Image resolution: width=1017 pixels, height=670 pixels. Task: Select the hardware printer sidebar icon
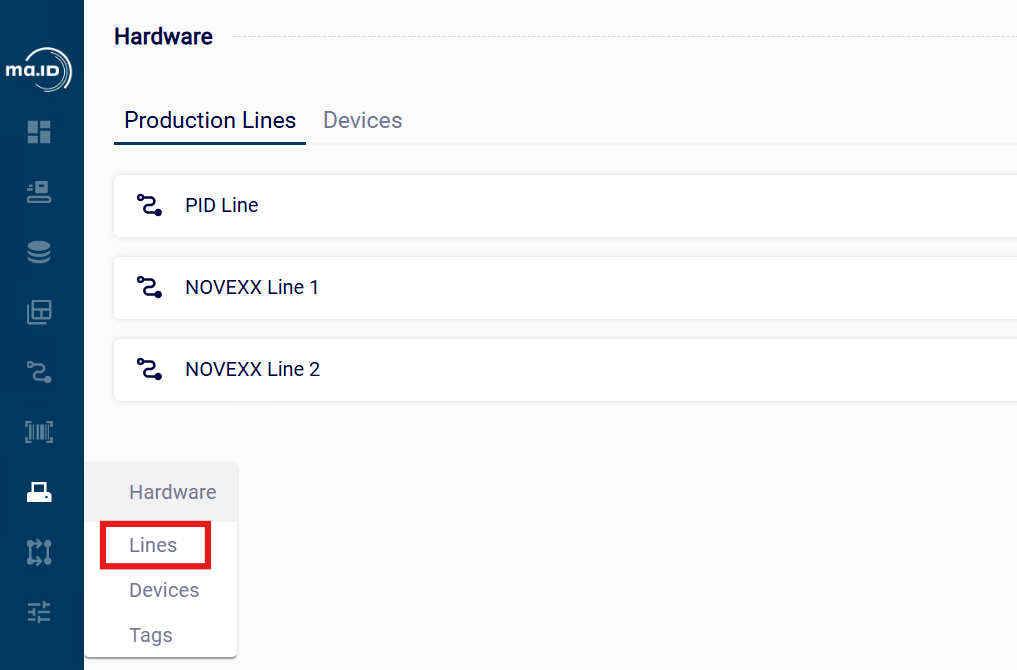[x=39, y=492]
